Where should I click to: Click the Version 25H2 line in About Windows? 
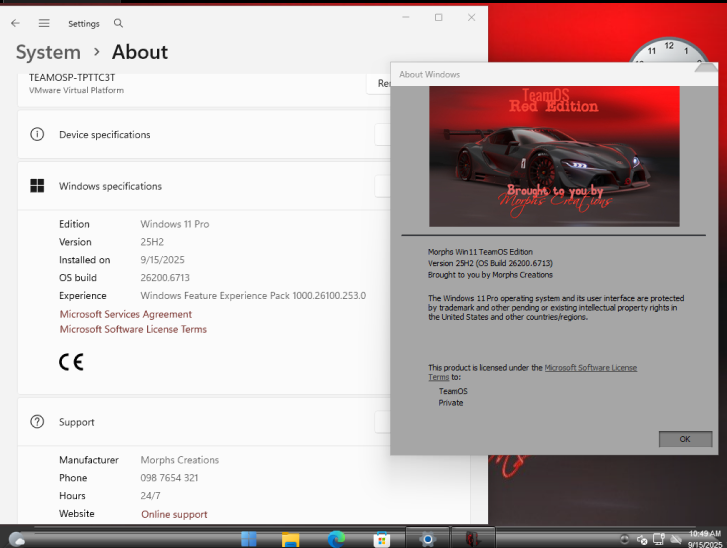[x=490, y=263]
